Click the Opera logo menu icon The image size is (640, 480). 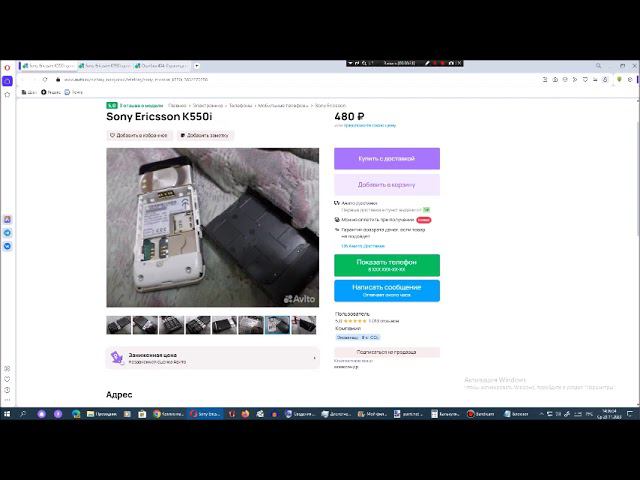click(7, 68)
